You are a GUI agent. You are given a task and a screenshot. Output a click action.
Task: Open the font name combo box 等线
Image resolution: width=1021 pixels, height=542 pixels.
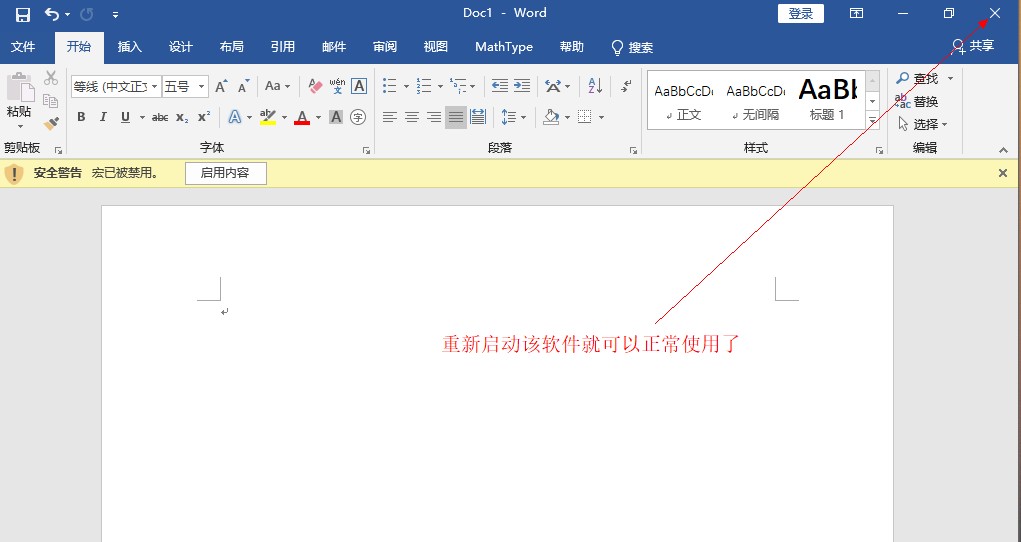tap(116, 86)
